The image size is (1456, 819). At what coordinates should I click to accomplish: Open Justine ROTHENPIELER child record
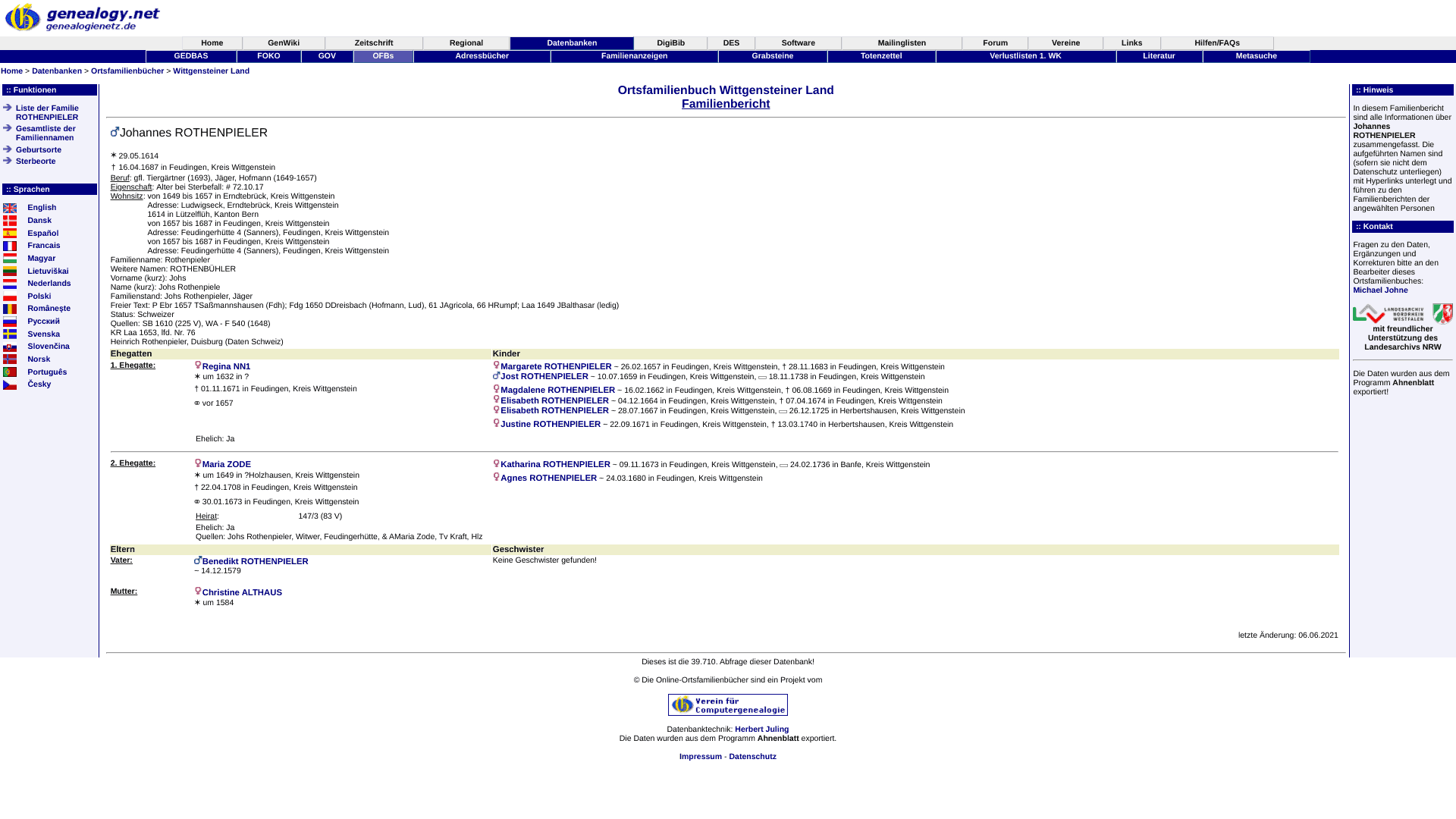pyautogui.click(x=551, y=425)
